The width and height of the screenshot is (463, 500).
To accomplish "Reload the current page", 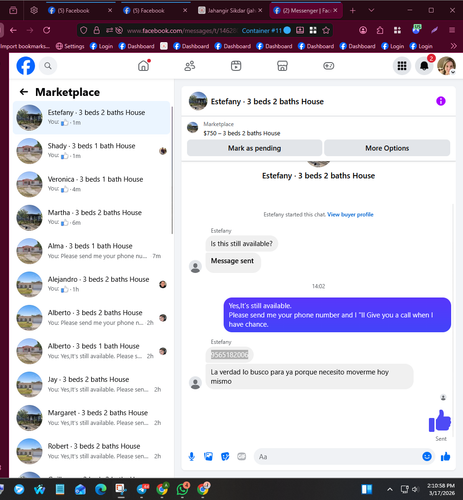I will pos(47,30).
